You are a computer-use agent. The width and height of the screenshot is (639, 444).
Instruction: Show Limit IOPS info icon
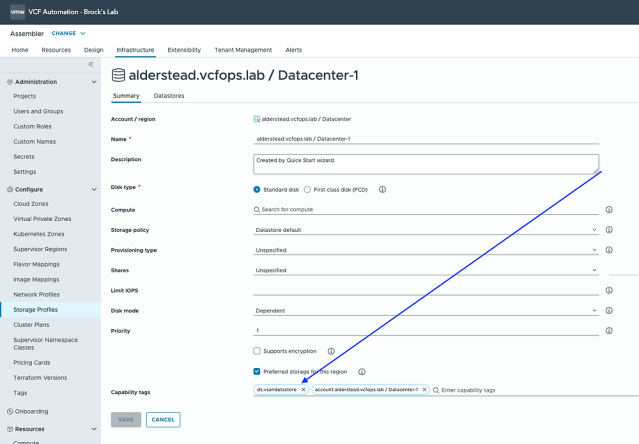pos(609,290)
